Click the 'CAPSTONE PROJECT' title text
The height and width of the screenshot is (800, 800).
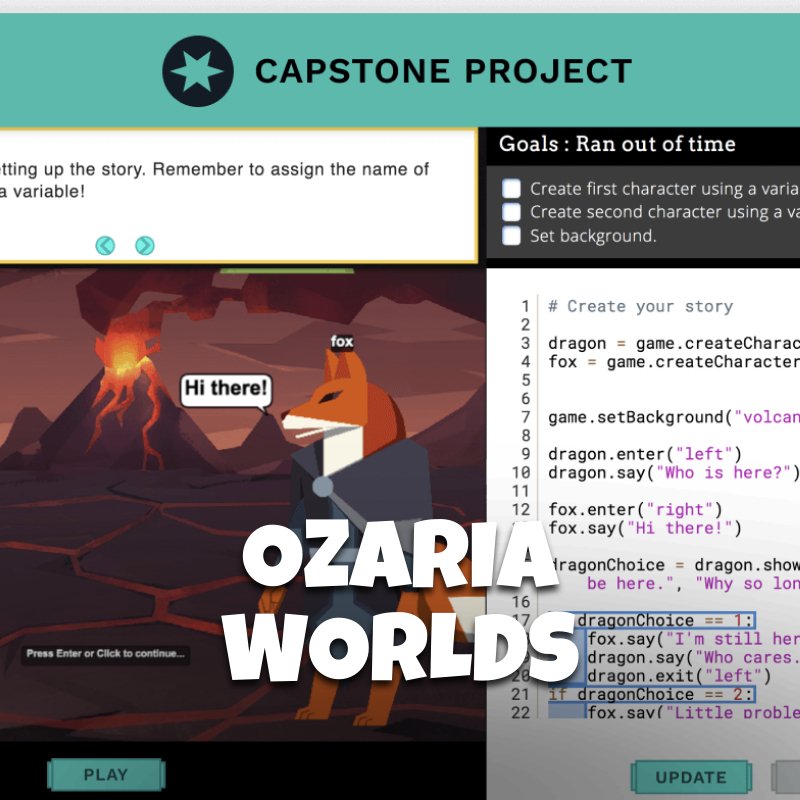tap(443, 71)
